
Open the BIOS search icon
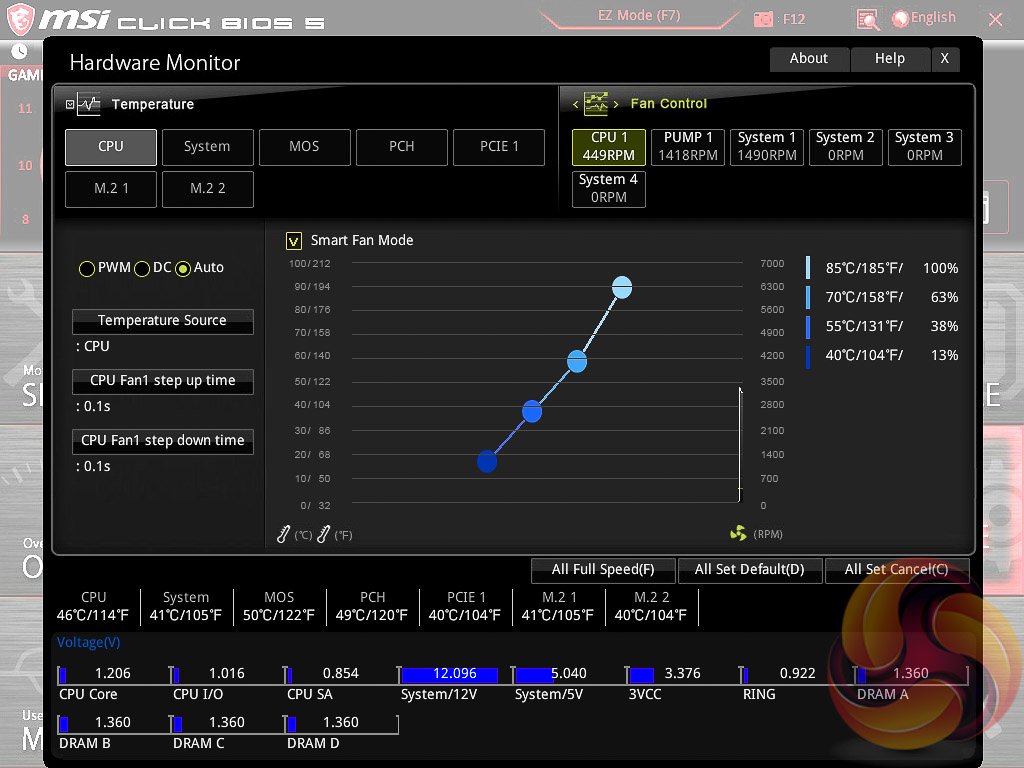click(x=867, y=20)
